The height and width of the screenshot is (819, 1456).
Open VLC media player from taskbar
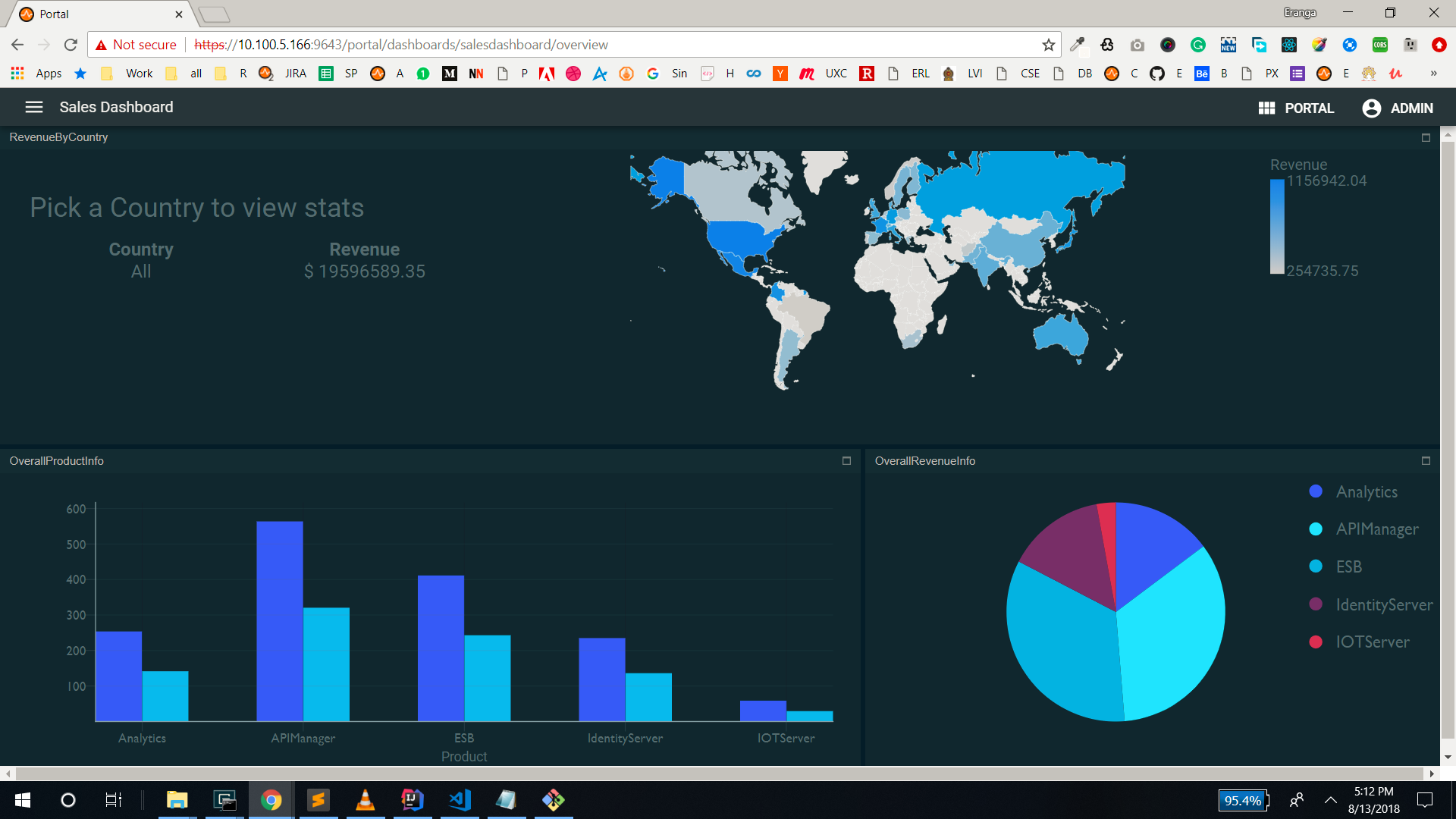[366, 800]
